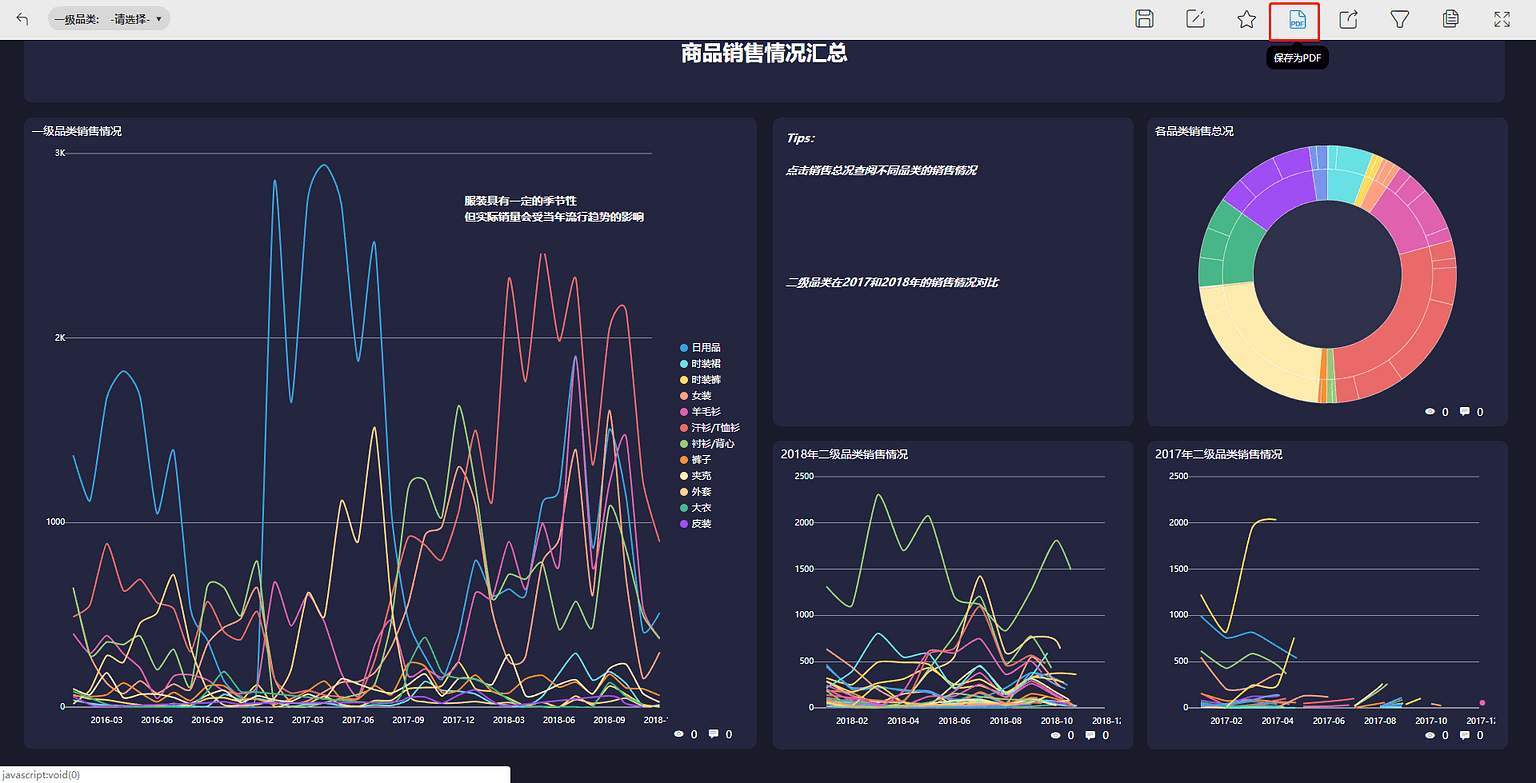The width and height of the screenshot is (1536, 783).
Task: Toggle the 日用品 legend series
Action: click(x=700, y=347)
